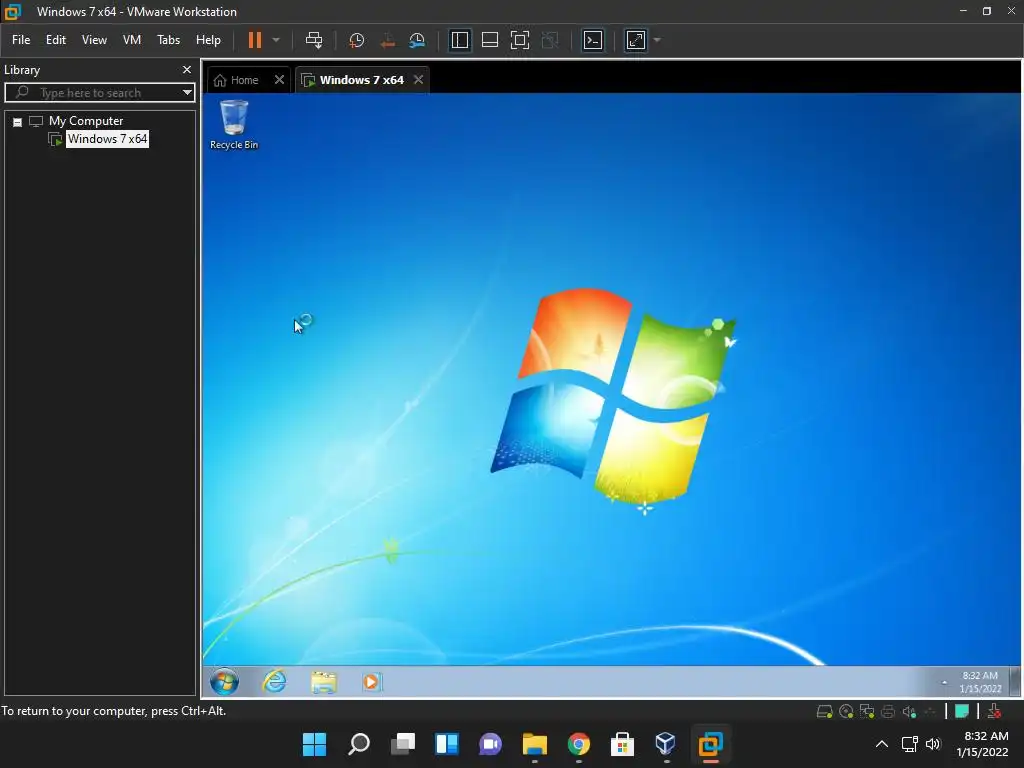Viewport: 1024px width, 768px height.
Task: Open Windows Explorer from guest taskbar
Action: tap(323, 682)
